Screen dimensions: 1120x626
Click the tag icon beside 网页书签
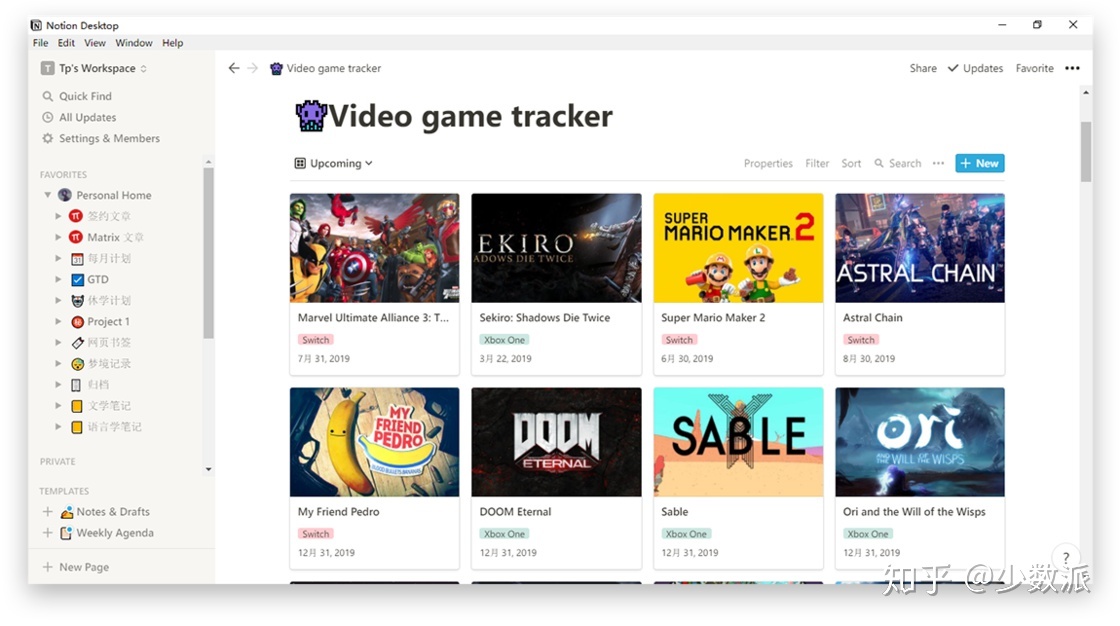[77, 342]
